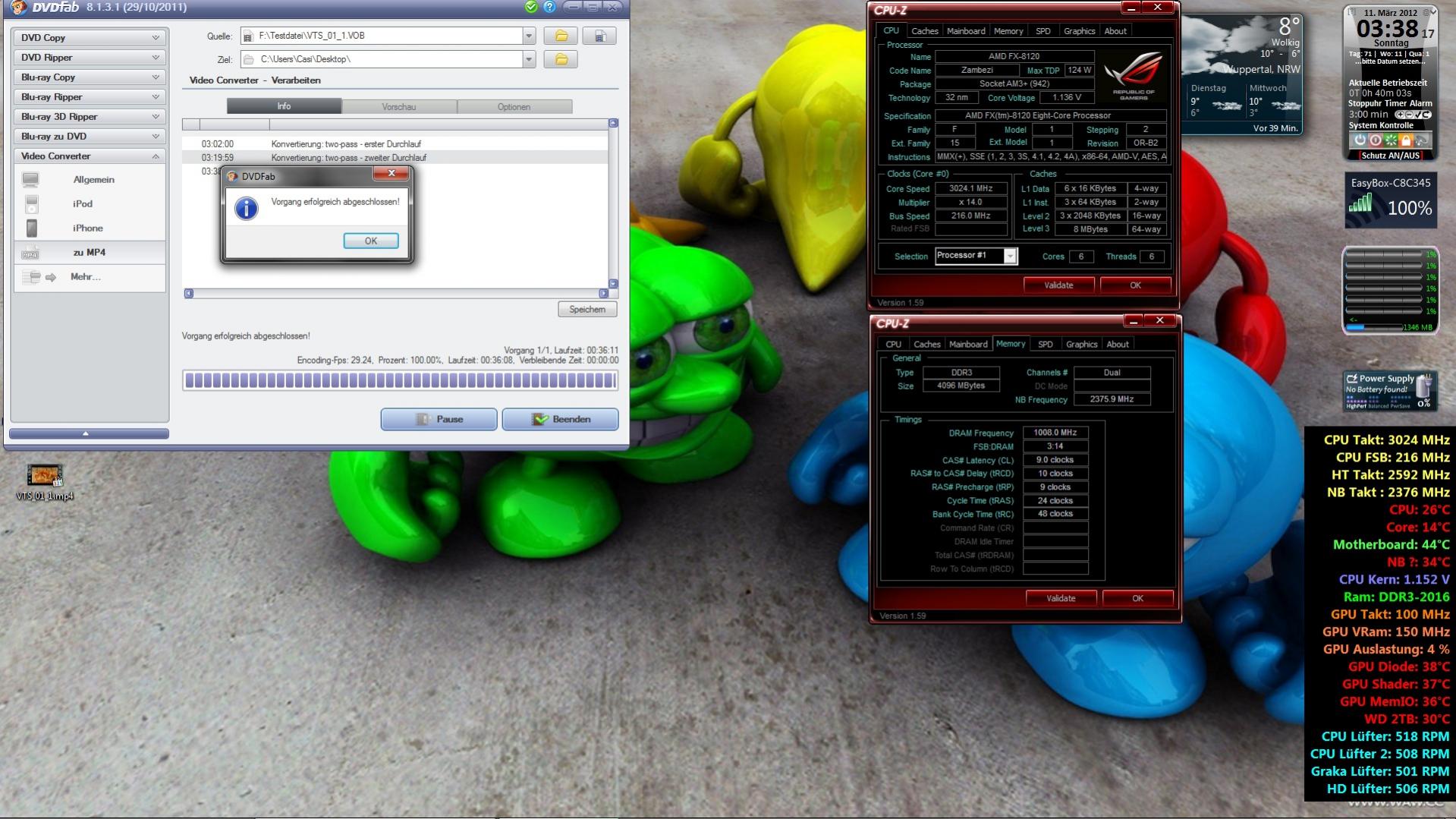Click the MP4 format icon
The height and width of the screenshot is (819, 1456).
tap(30, 253)
